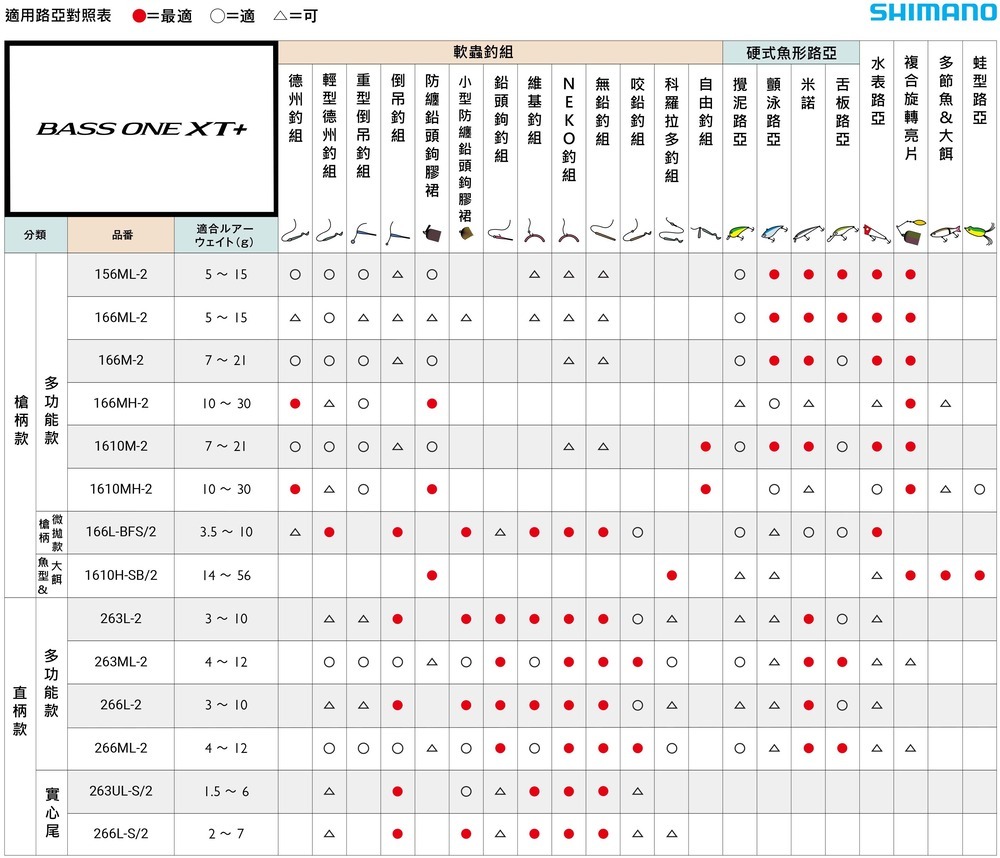Click the topwater pencil lure icon
The height and width of the screenshot is (858, 1000).
pos(876,233)
